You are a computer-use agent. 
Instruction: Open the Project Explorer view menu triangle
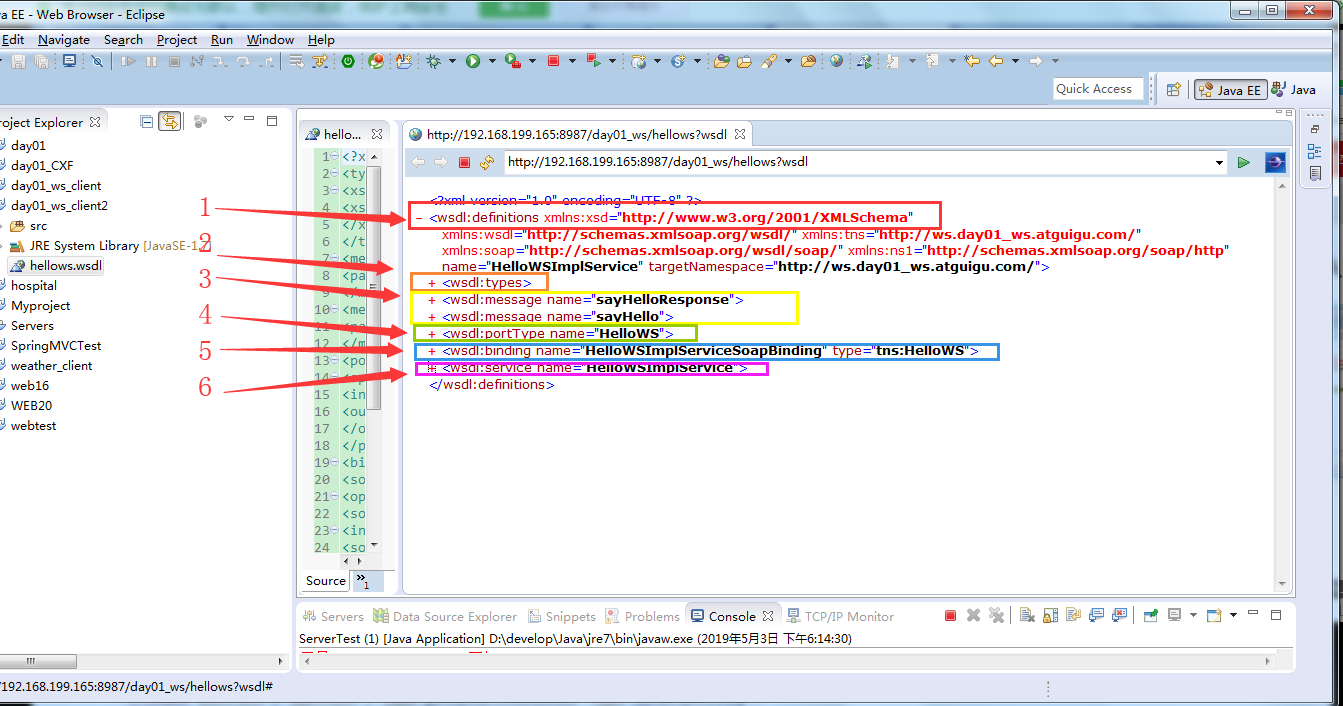pos(228,119)
